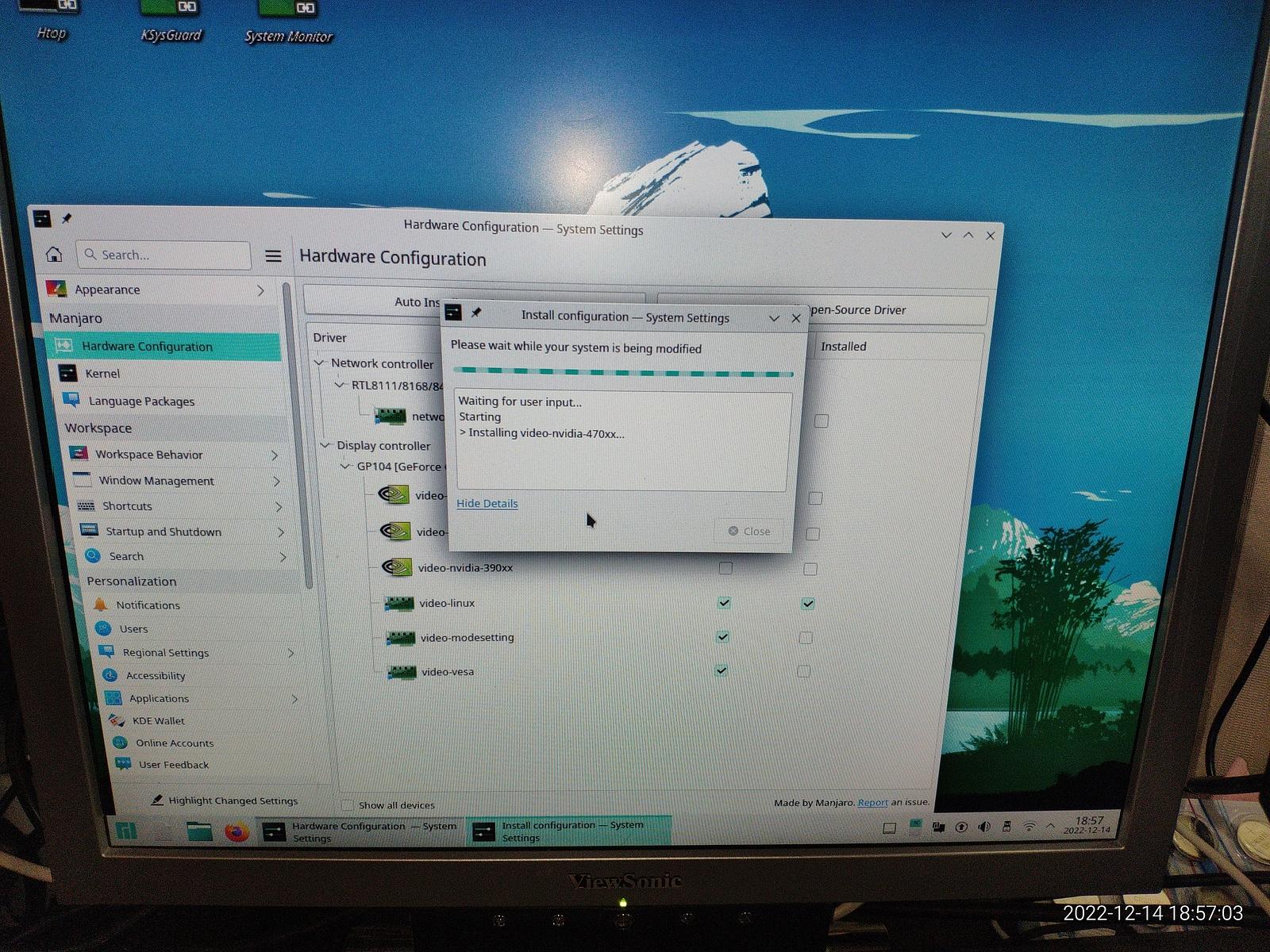Viewport: 1270px width, 952px height.
Task: Click the Hide Details link
Action: (x=487, y=503)
